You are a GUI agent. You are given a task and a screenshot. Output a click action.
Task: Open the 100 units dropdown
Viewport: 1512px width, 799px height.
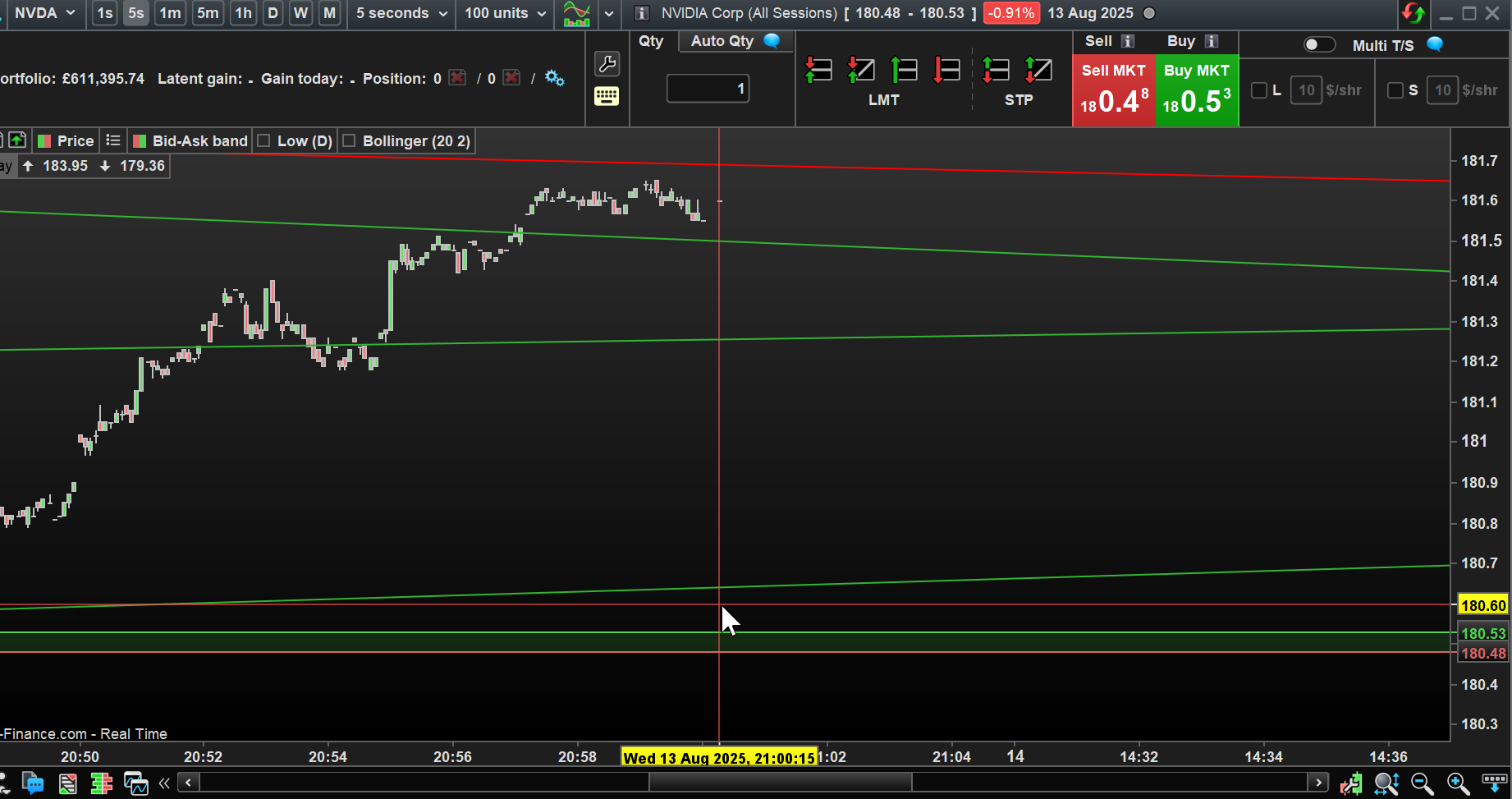(x=505, y=13)
